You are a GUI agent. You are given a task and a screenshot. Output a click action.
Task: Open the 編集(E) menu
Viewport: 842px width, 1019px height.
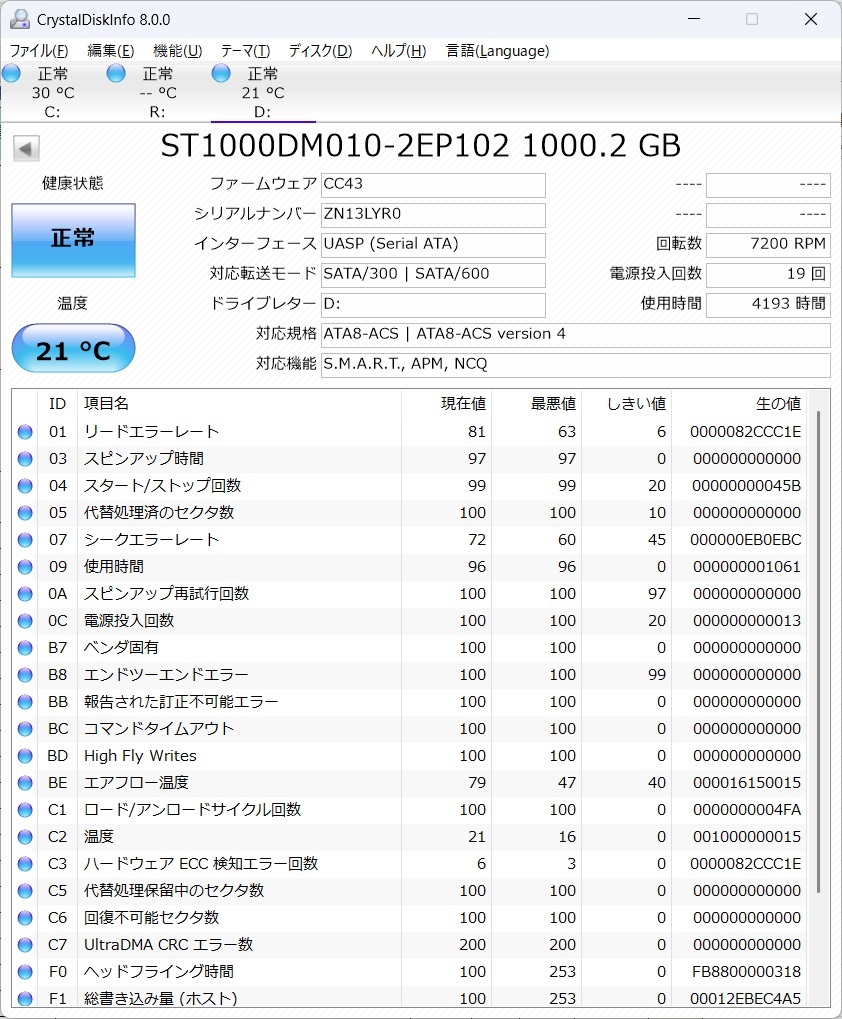pos(110,51)
